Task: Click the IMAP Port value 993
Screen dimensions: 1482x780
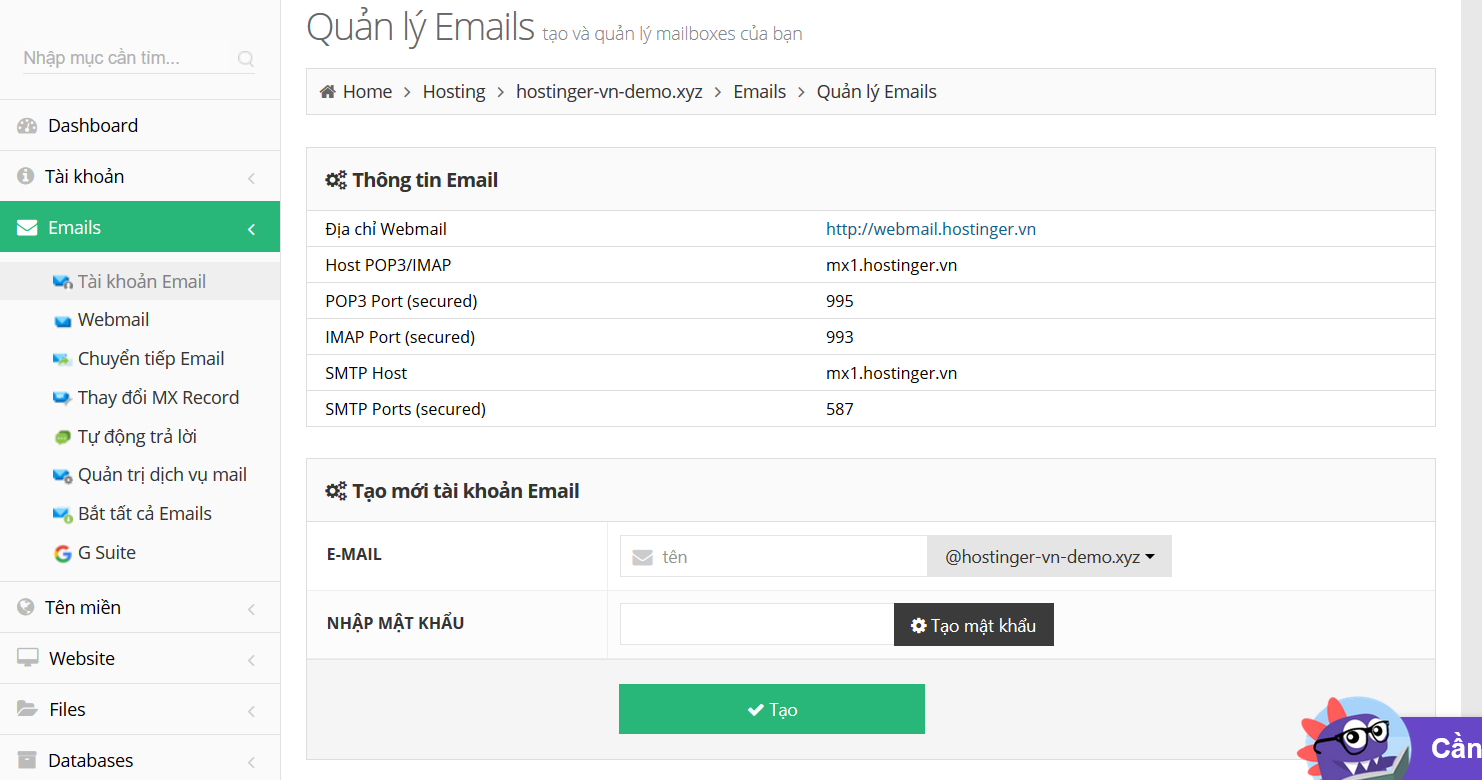Action: pyautogui.click(x=840, y=337)
